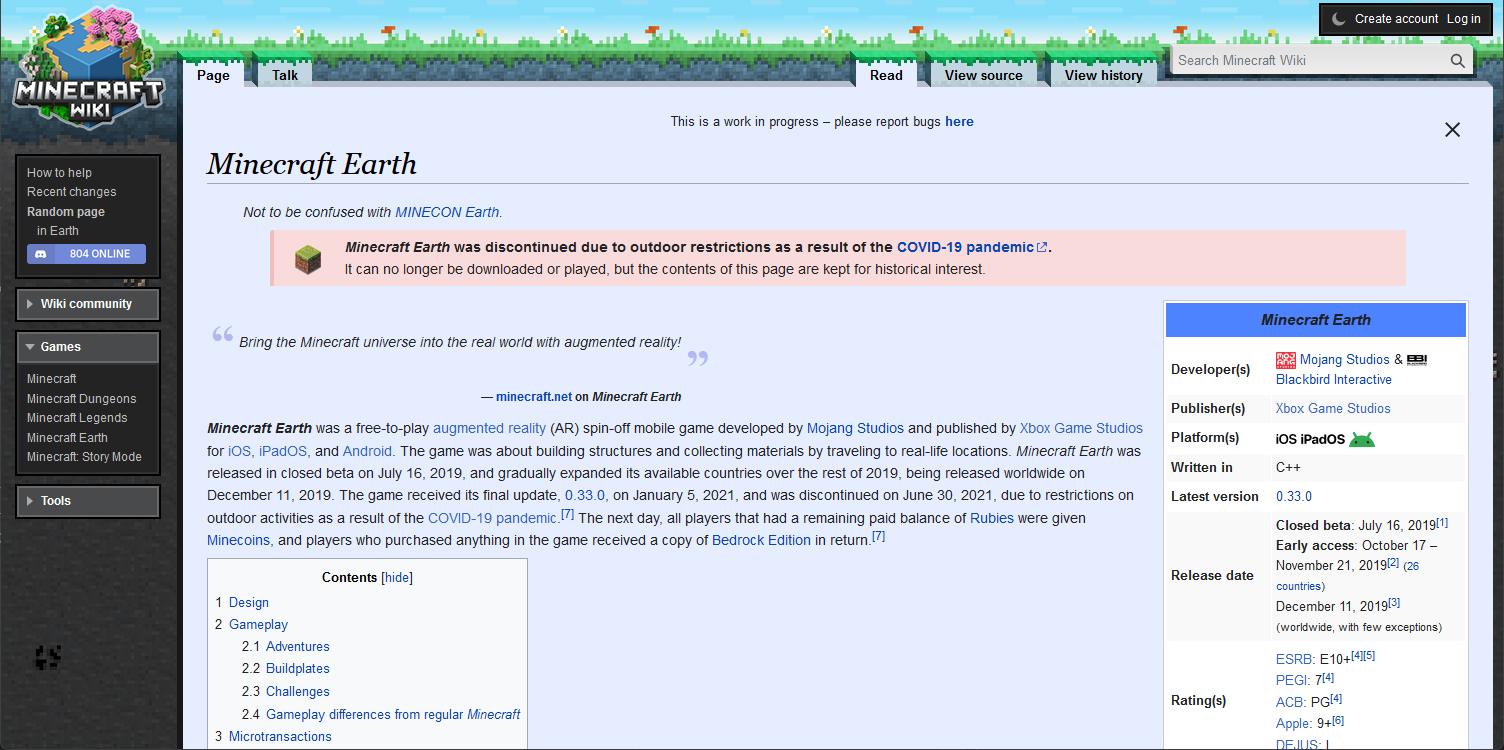
Task: Open the MINECON Earth link
Action: click(x=447, y=212)
